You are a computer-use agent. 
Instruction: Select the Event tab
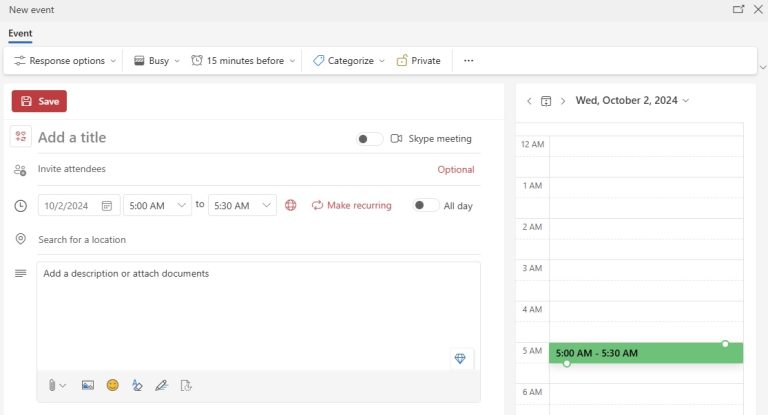pyautogui.click(x=20, y=33)
